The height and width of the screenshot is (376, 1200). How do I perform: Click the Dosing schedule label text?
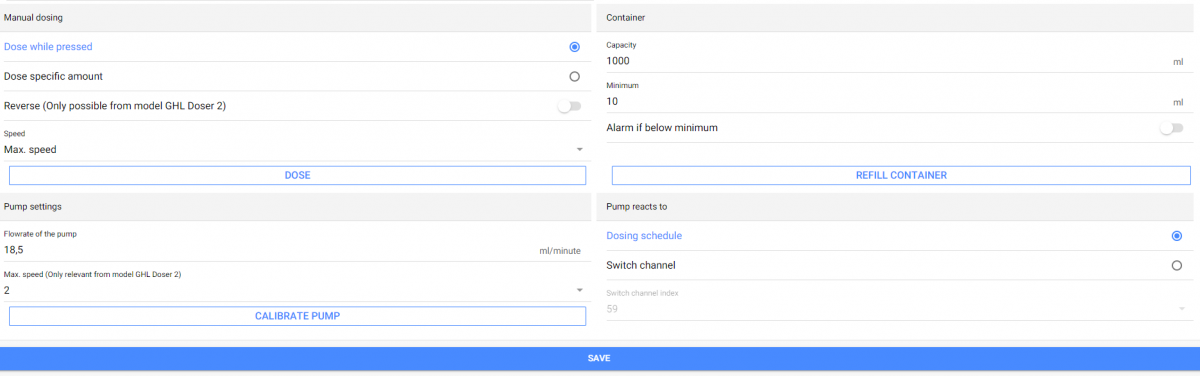coord(644,236)
